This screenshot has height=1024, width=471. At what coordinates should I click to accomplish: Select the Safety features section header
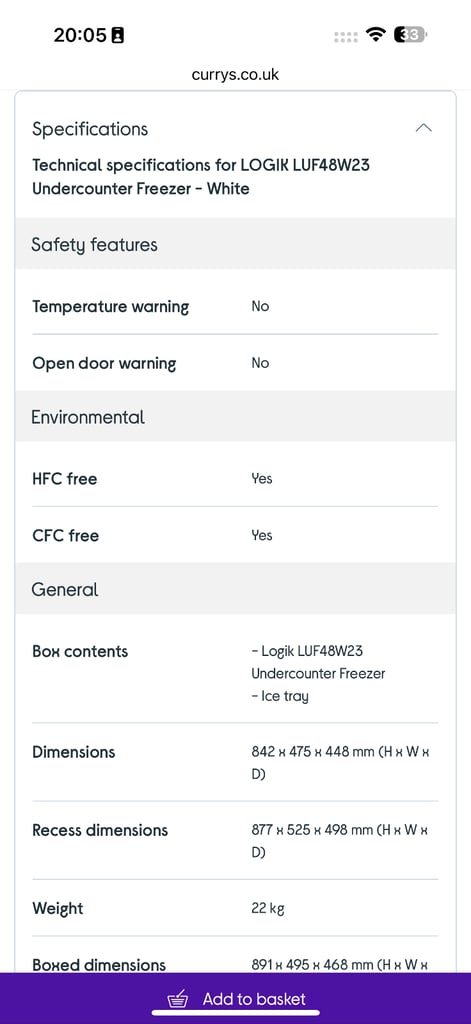pyautogui.click(x=235, y=244)
